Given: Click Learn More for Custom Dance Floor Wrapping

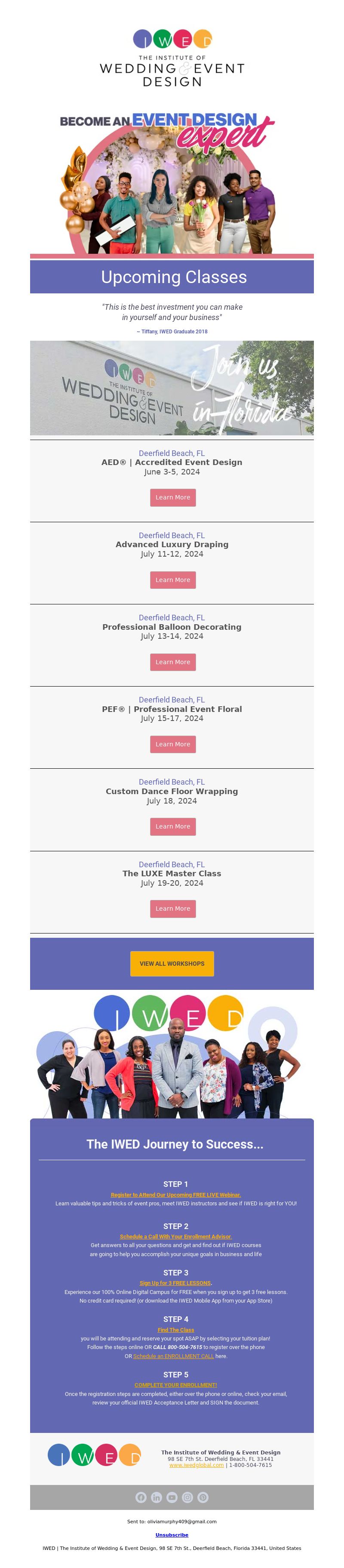Looking at the screenshot, I should tap(173, 826).
